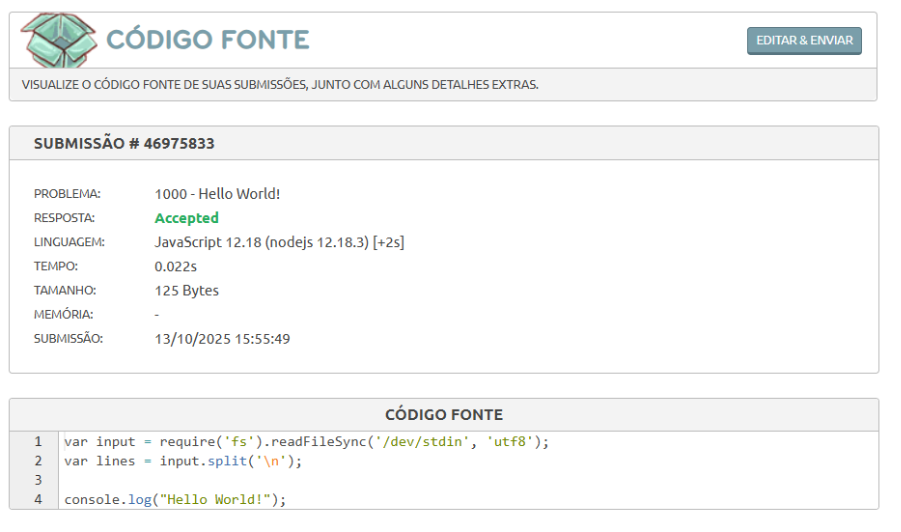Click the CÓDIGO FONTE page title
This screenshot has width=901, height=532.
[207, 40]
